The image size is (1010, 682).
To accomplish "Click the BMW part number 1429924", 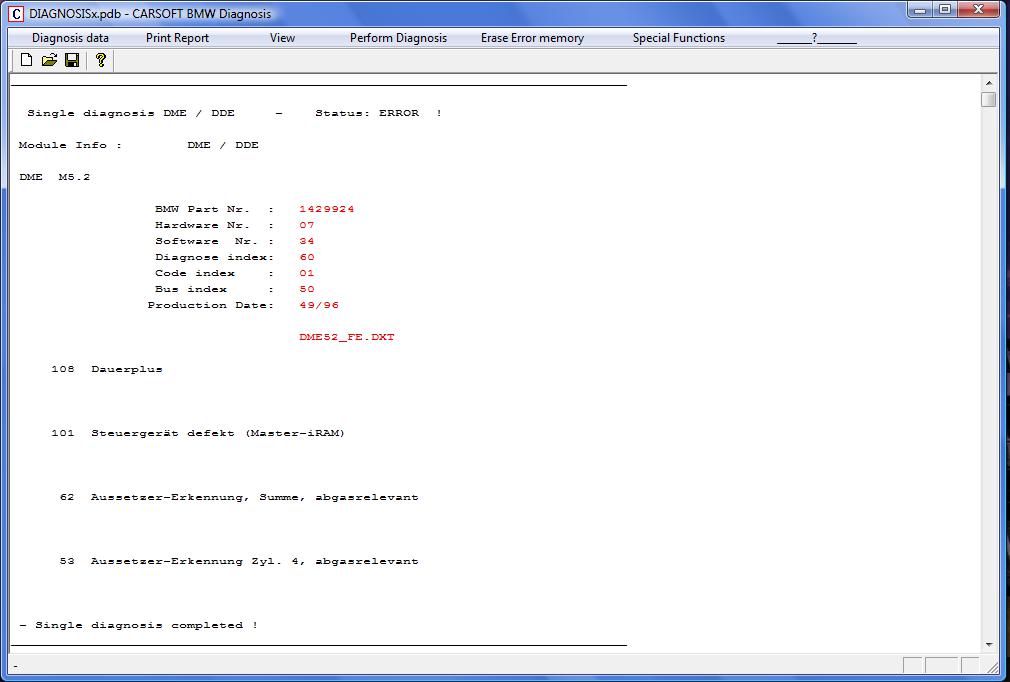I will [327, 209].
